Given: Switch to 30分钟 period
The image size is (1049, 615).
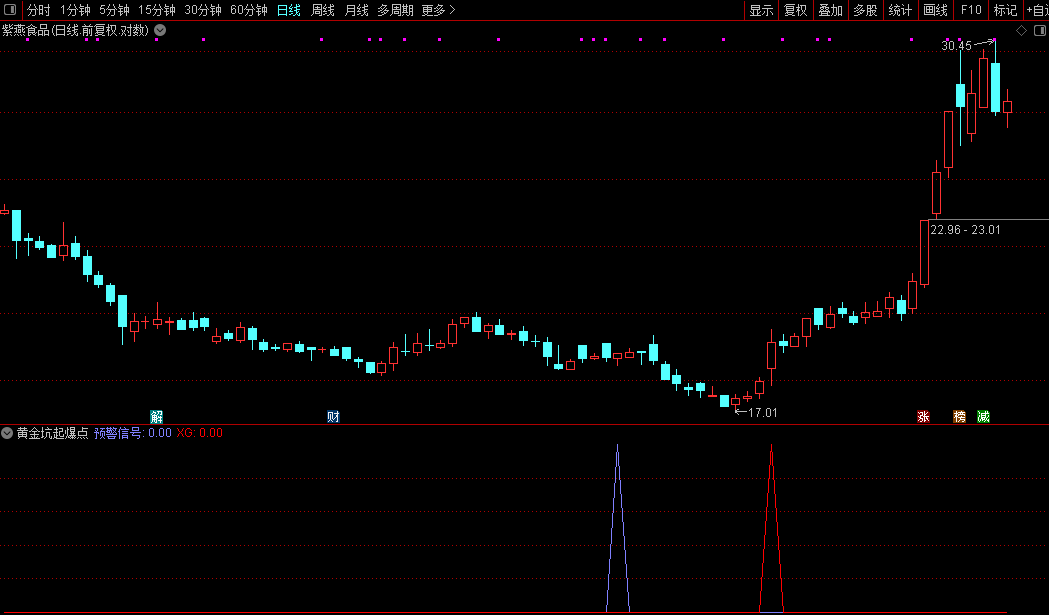Looking at the screenshot, I should click(x=203, y=10).
